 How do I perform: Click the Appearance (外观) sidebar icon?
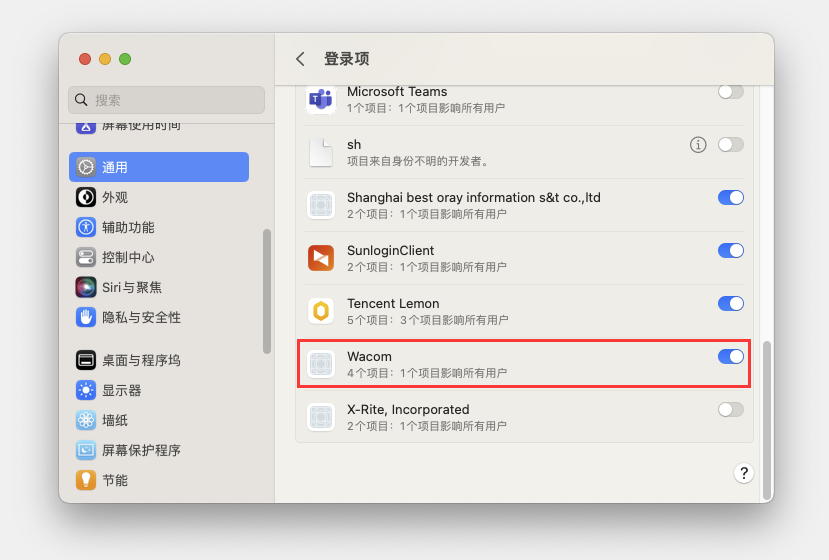click(86, 197)
